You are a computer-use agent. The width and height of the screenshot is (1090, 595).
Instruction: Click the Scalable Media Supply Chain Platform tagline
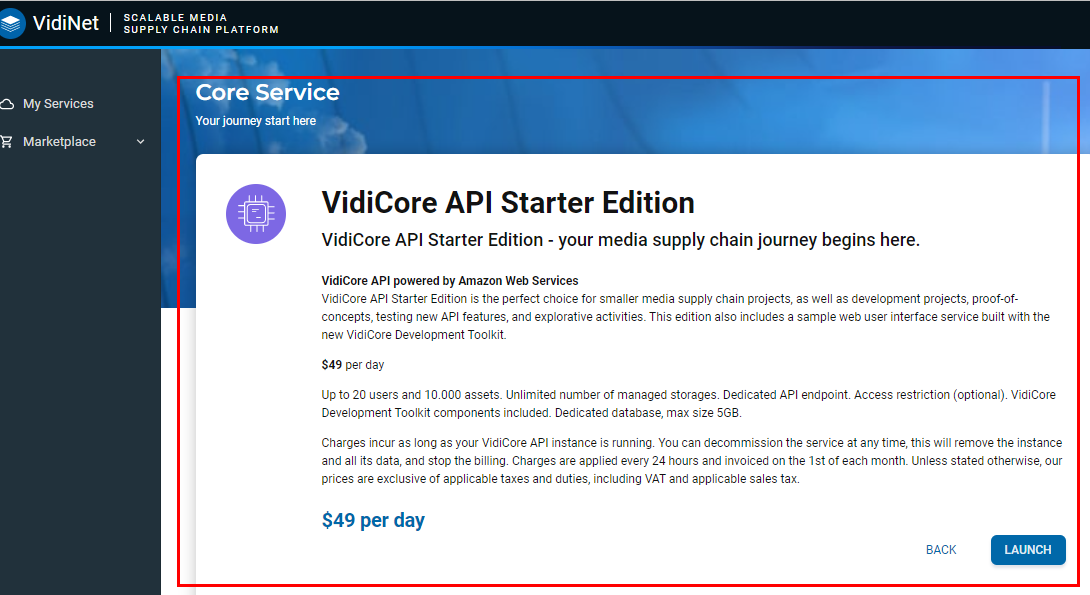pos(201,24)
